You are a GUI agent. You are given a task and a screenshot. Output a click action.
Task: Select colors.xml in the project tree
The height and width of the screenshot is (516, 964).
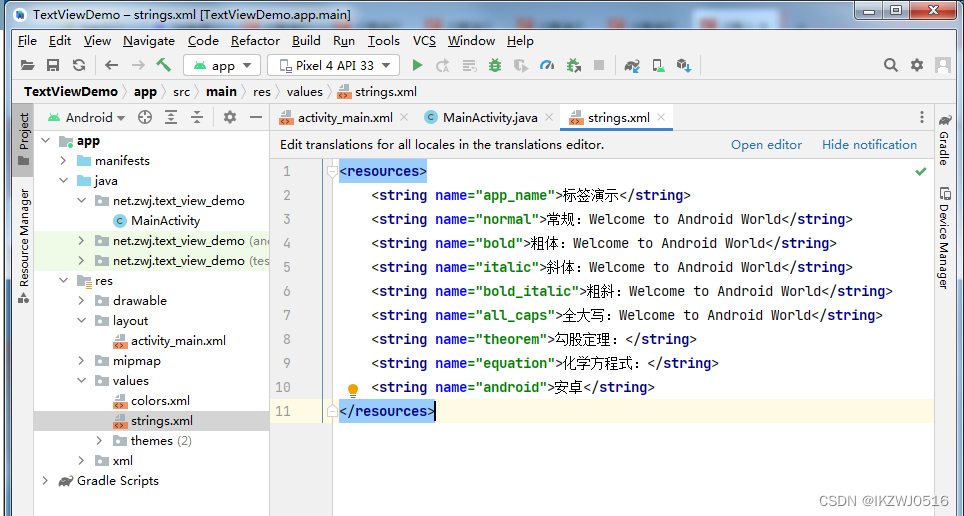[160, 400]
